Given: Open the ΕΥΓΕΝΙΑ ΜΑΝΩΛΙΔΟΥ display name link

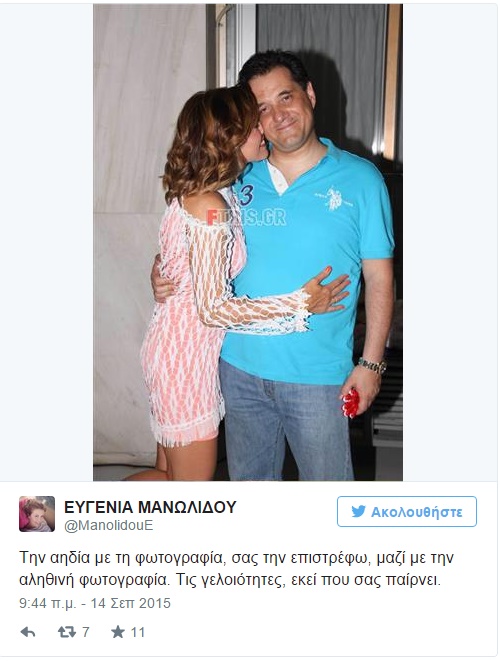Looking at the screenshot, I should pyautogui.click(x=151, y=507).
